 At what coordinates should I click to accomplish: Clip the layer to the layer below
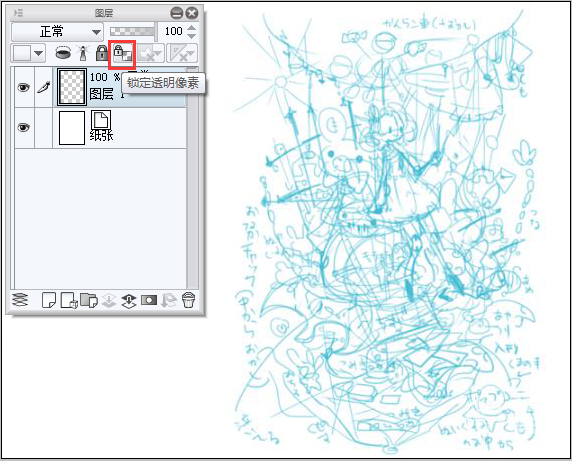63,53
